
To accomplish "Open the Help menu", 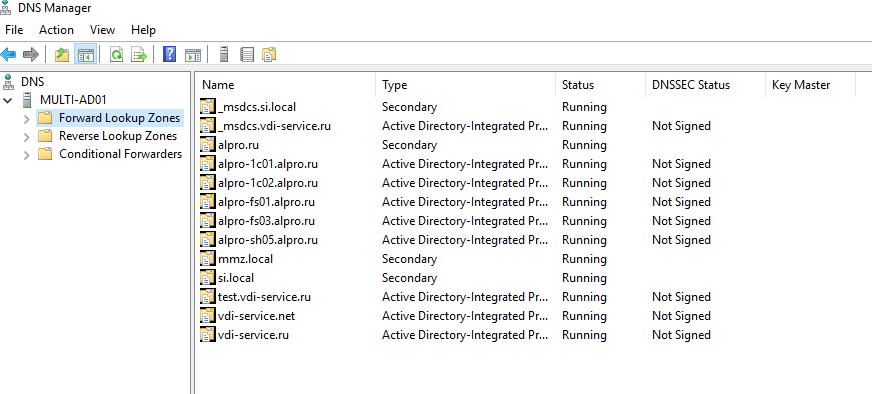I will (143, 30).
